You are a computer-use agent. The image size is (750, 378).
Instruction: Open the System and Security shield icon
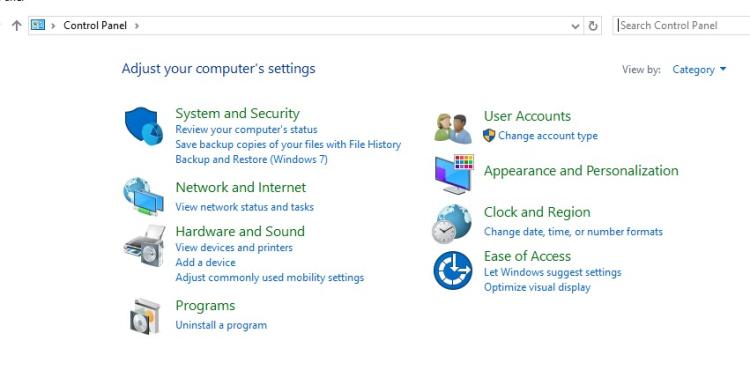click(143, 126)
